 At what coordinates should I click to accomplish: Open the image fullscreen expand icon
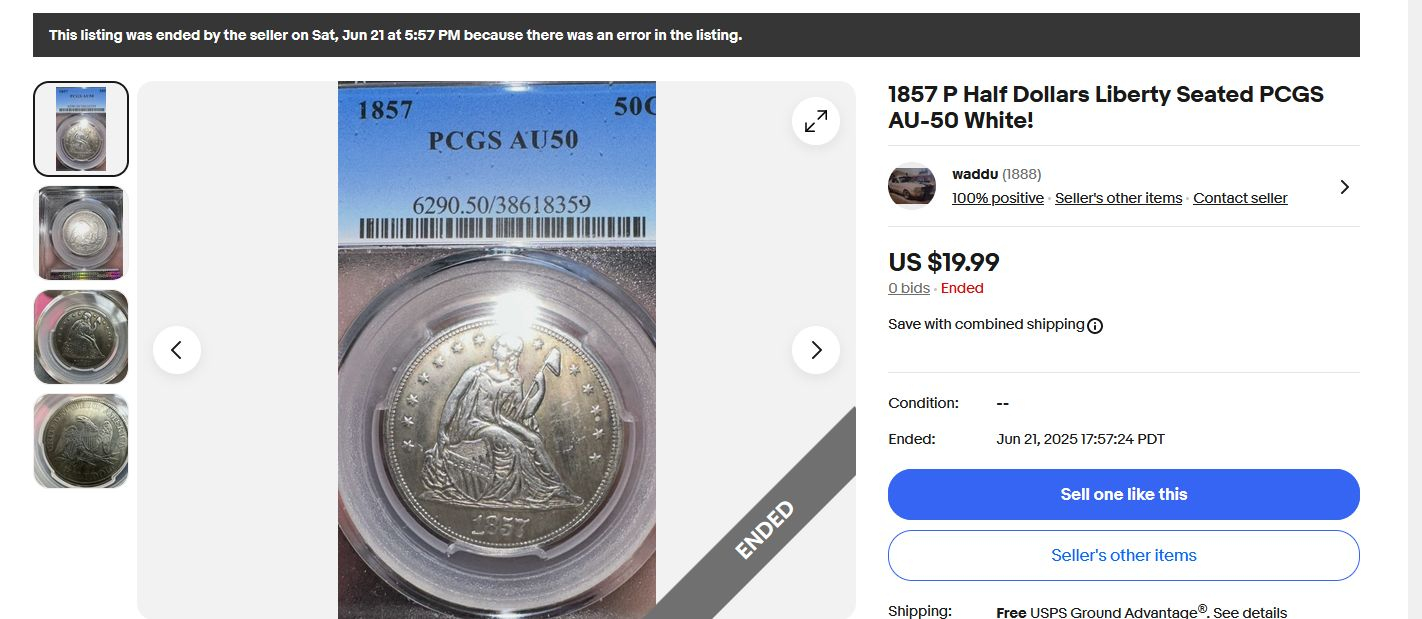[816, 121]
